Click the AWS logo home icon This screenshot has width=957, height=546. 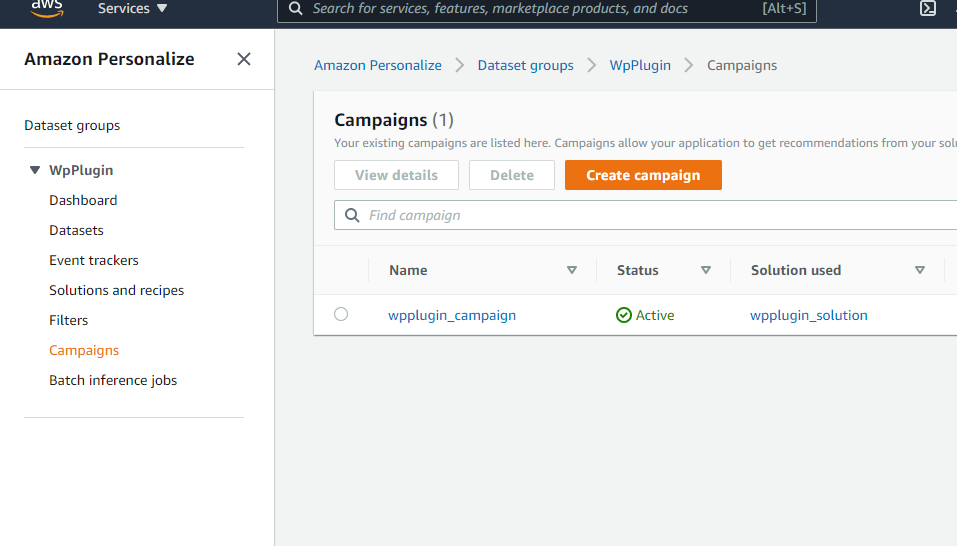click(x=47, y=8)
